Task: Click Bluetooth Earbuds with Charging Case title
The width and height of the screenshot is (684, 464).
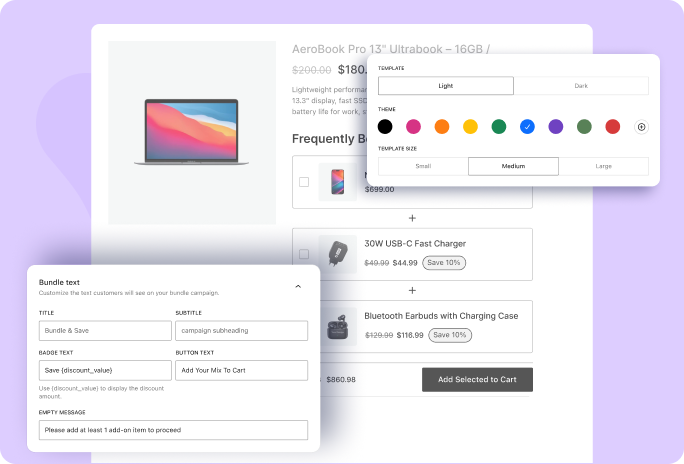Action: (441, 316)
